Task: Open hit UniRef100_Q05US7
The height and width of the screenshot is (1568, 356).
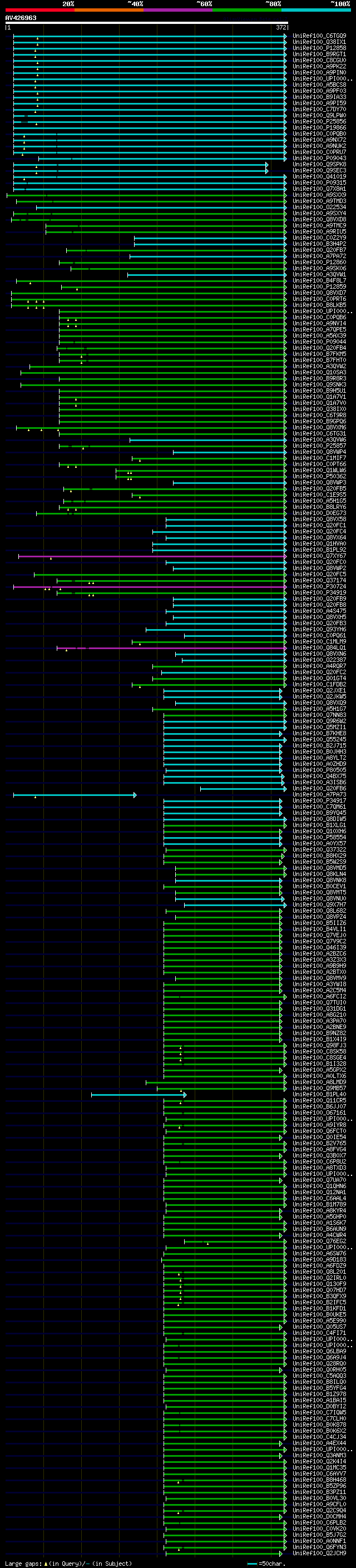Action: 319,1327
